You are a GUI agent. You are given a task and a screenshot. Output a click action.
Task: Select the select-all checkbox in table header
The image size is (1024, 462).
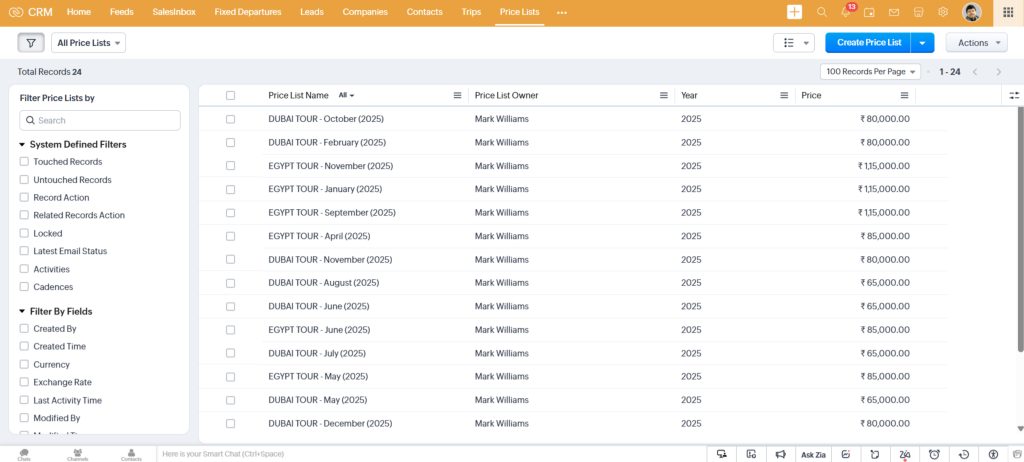coord(231,95)
